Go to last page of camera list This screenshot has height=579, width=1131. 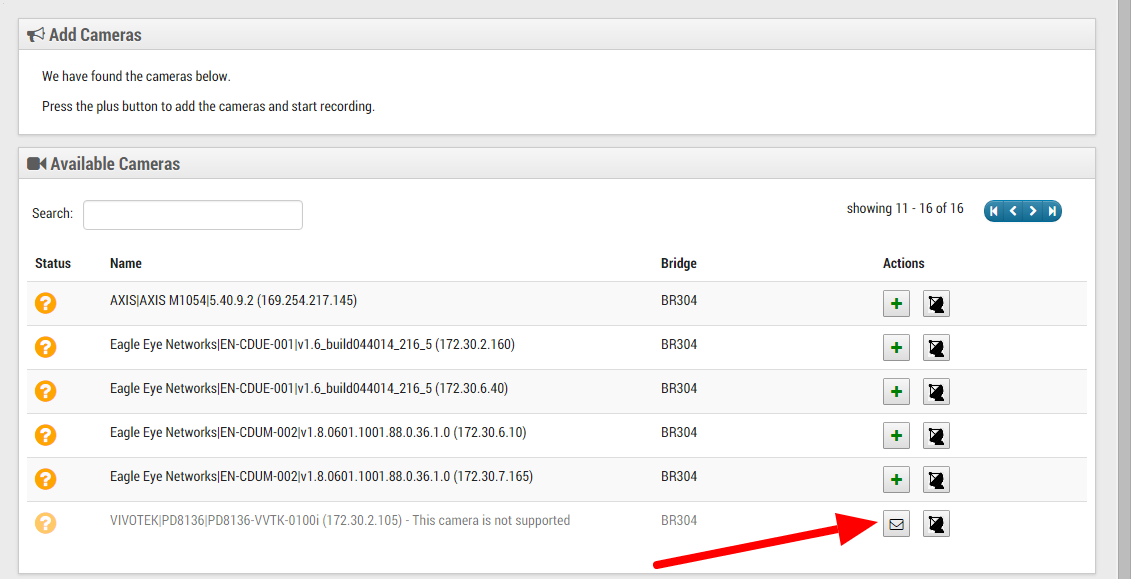coord(1052,211)
